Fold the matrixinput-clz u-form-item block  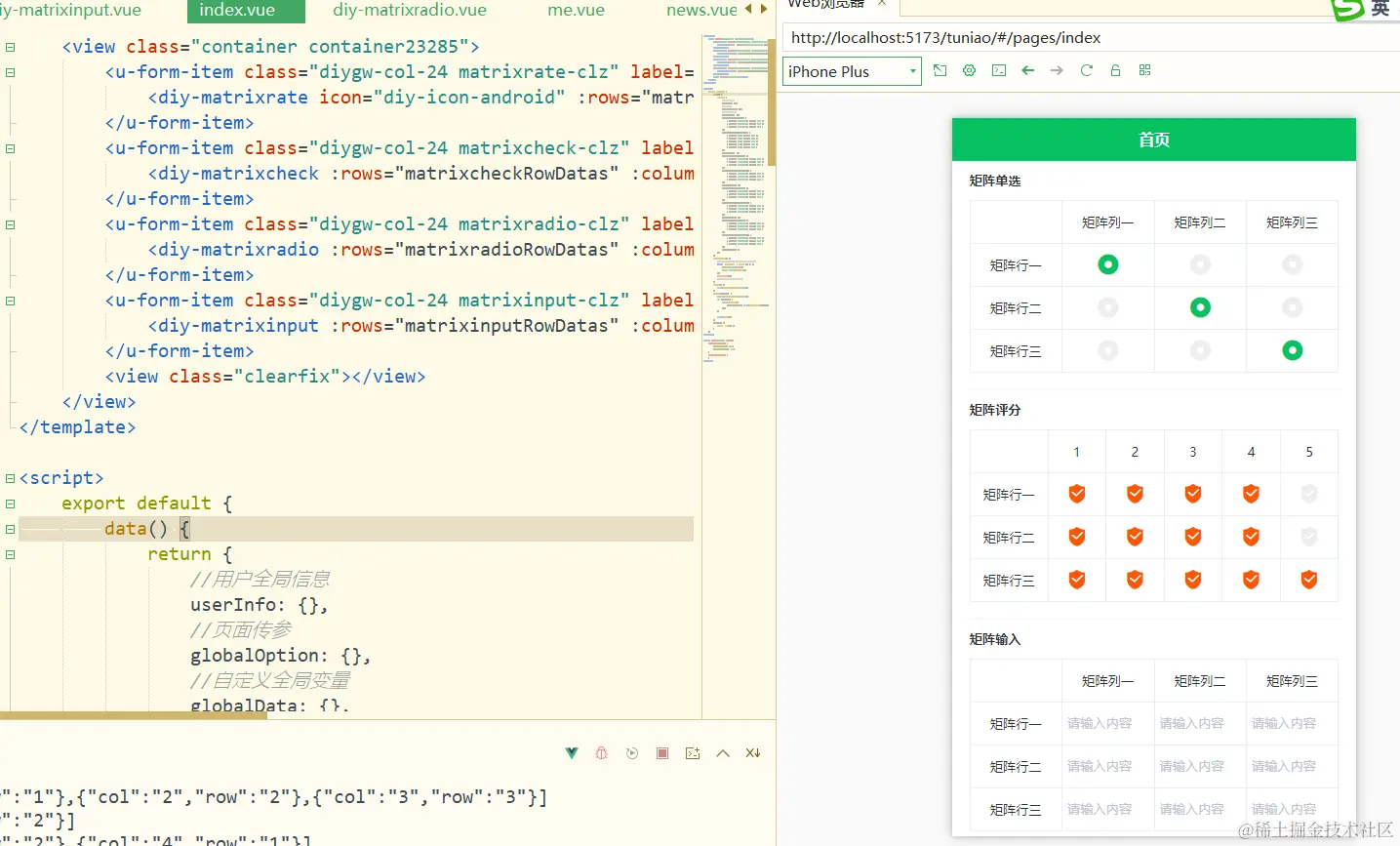coord(10,301)
